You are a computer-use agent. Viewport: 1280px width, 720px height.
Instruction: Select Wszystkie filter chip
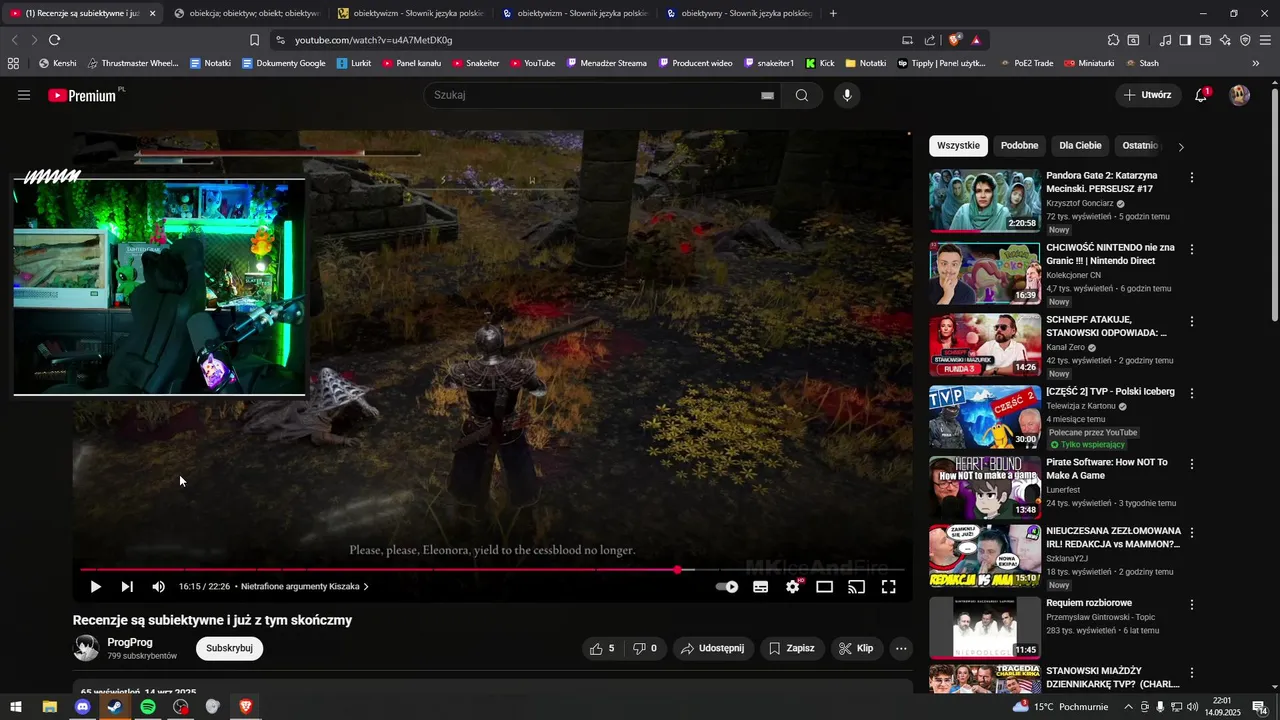click(x=958, y=146)
